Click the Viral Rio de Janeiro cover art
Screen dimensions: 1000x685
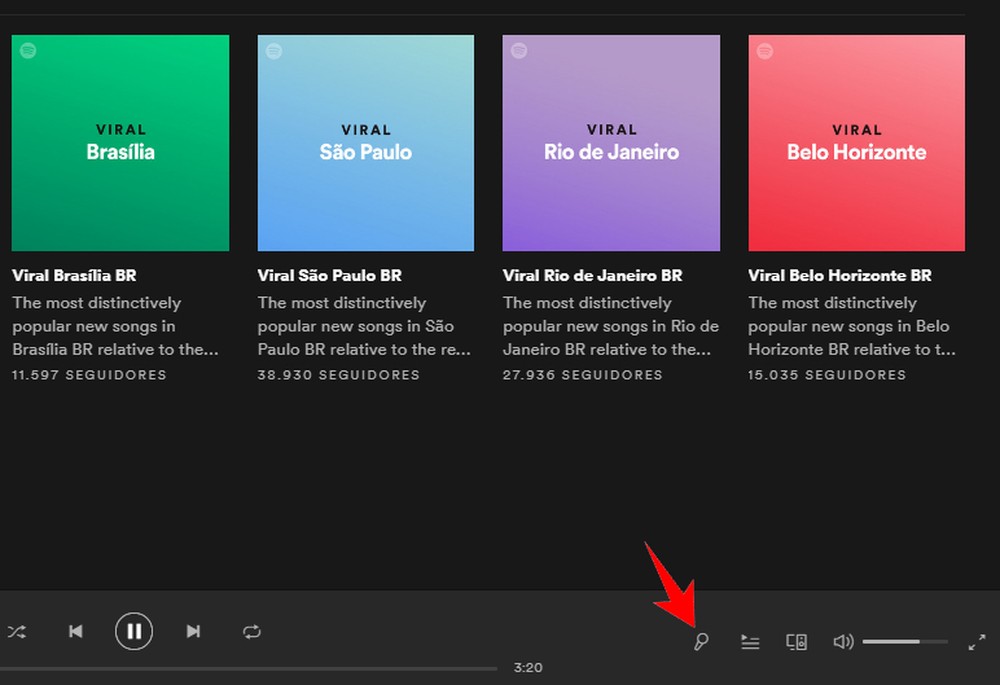pyautogui.click(x=610, y=142)
